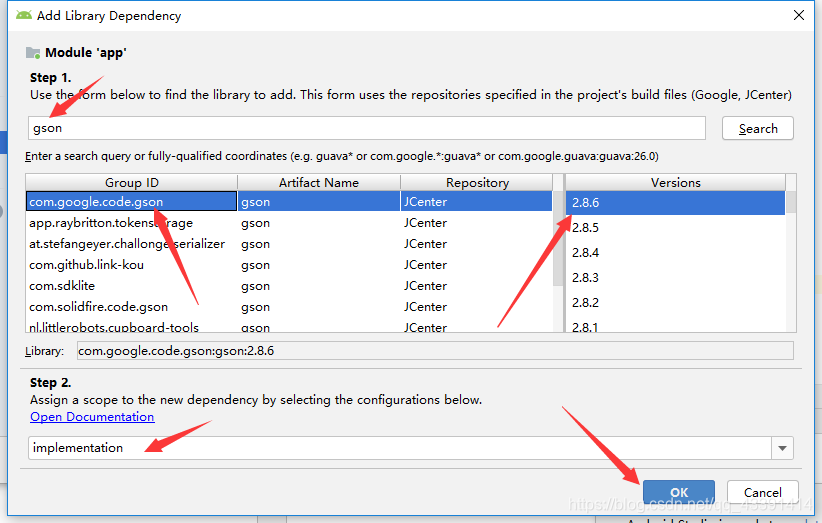The height and width of the screenshot is (523, 822).
Task: Click the Versions column header
Action: [x=675, y=182]
